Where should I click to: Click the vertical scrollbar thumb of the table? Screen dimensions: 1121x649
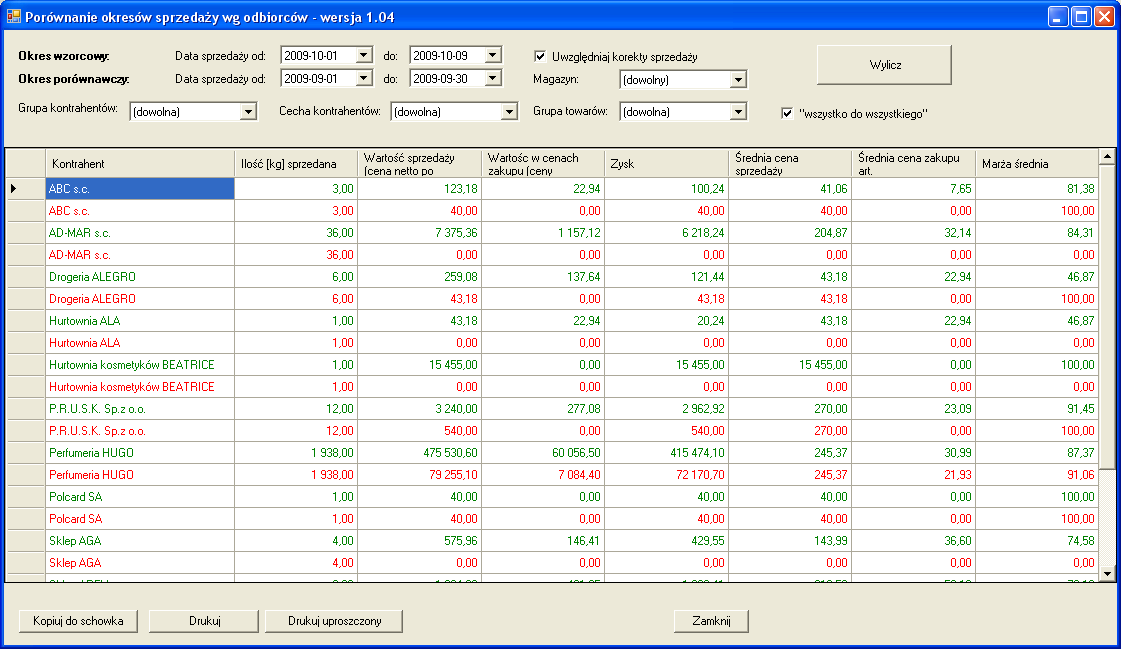pyautogui.click(x=1107, y=317)
